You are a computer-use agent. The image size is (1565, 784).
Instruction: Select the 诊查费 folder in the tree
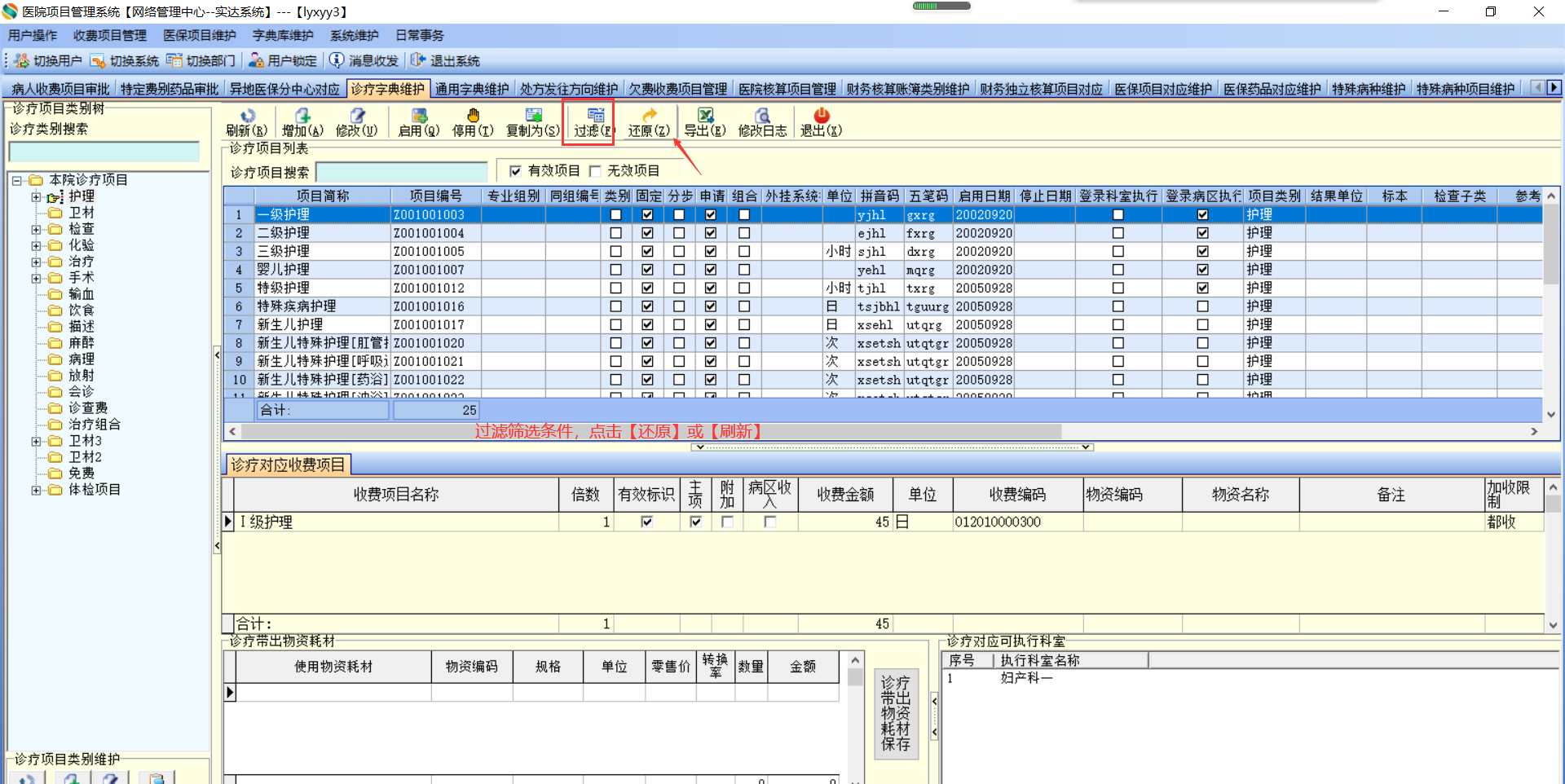pos(88,408)
